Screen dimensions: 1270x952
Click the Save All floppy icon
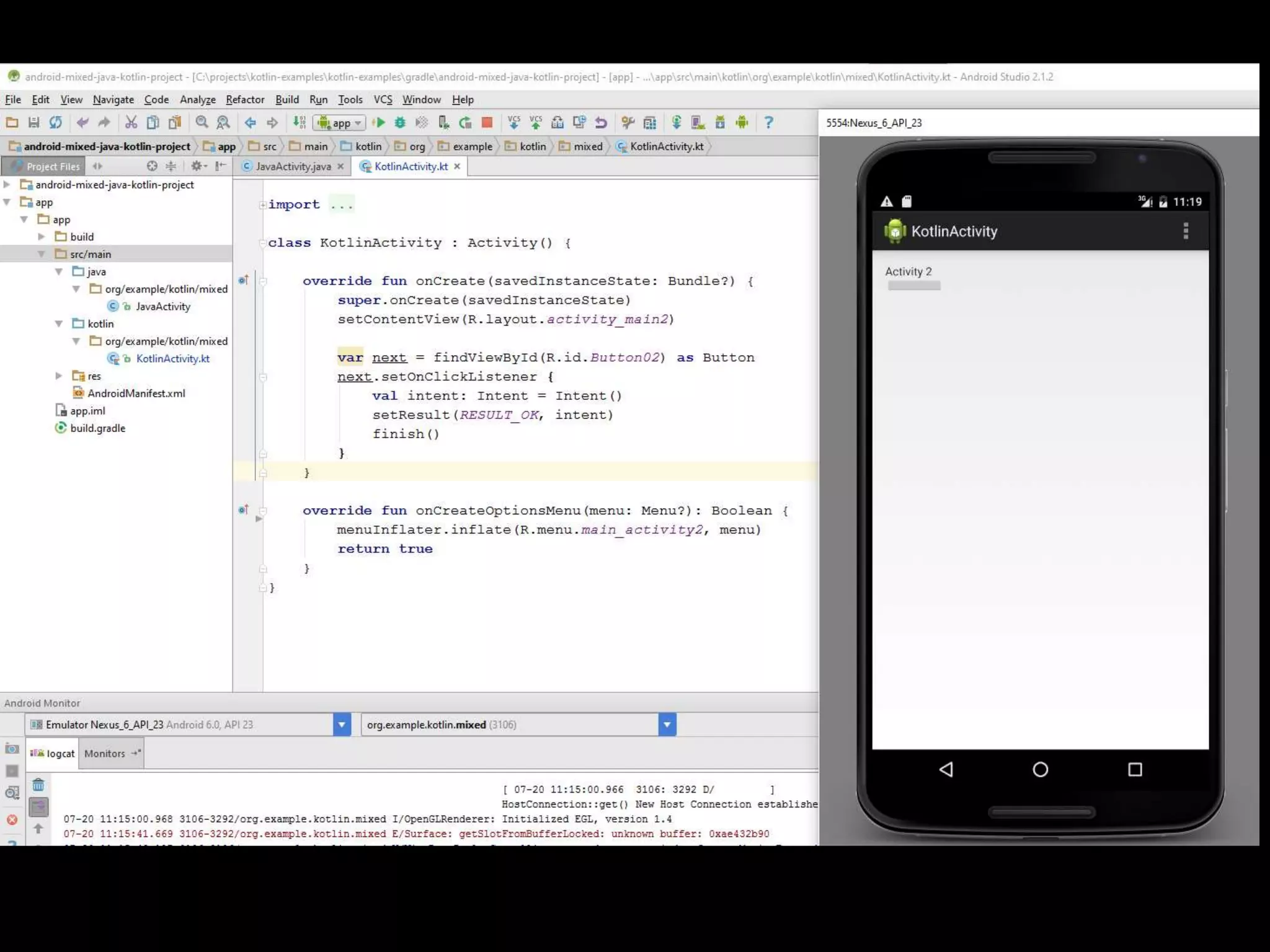click(x=34, y=123)
